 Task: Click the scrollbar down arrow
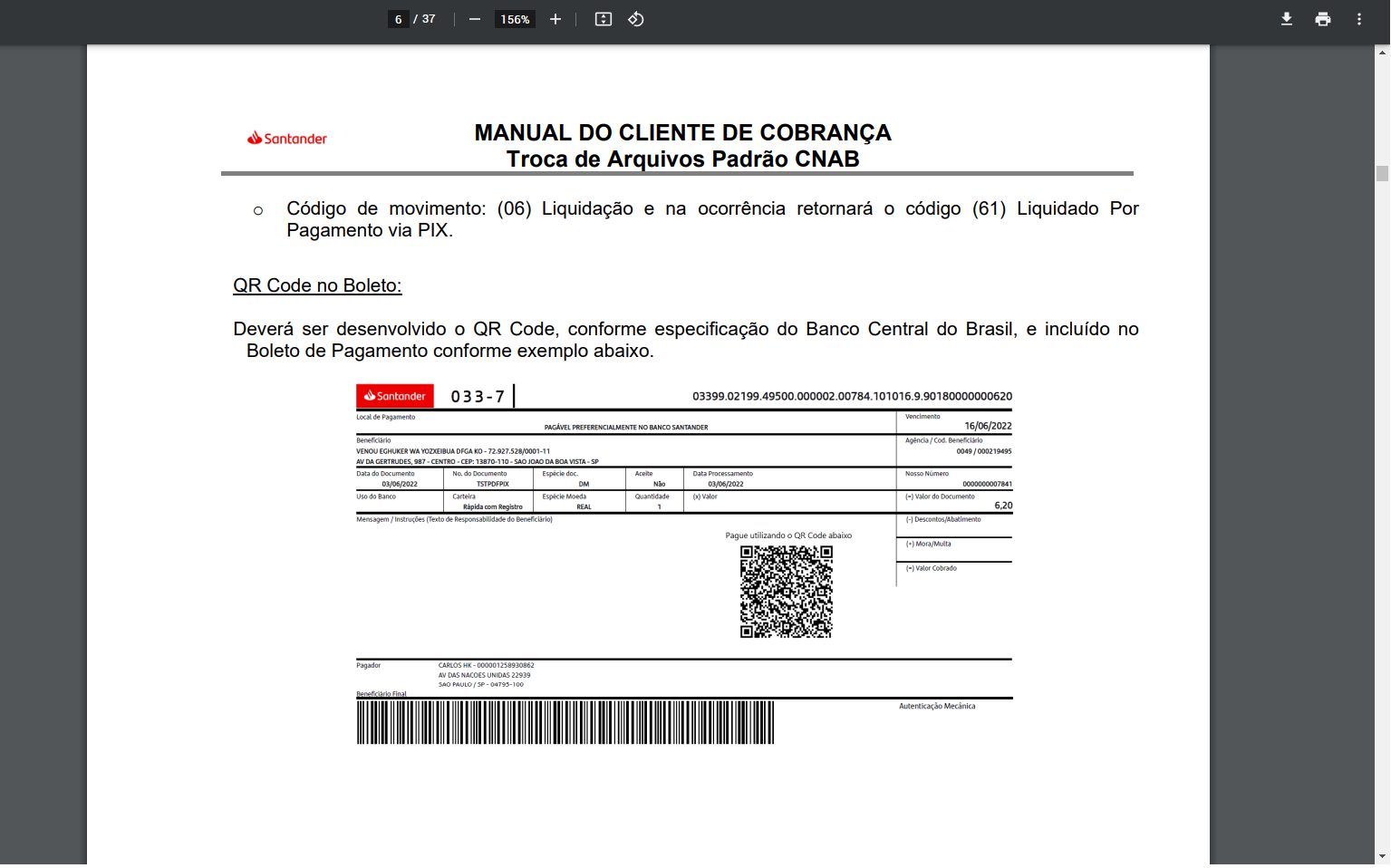[x=1382, y=856]
